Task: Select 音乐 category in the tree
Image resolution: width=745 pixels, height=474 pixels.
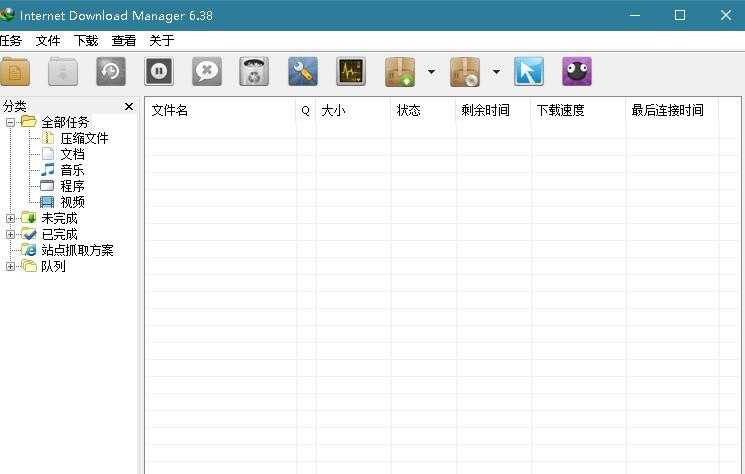Action: coord(72,170)
